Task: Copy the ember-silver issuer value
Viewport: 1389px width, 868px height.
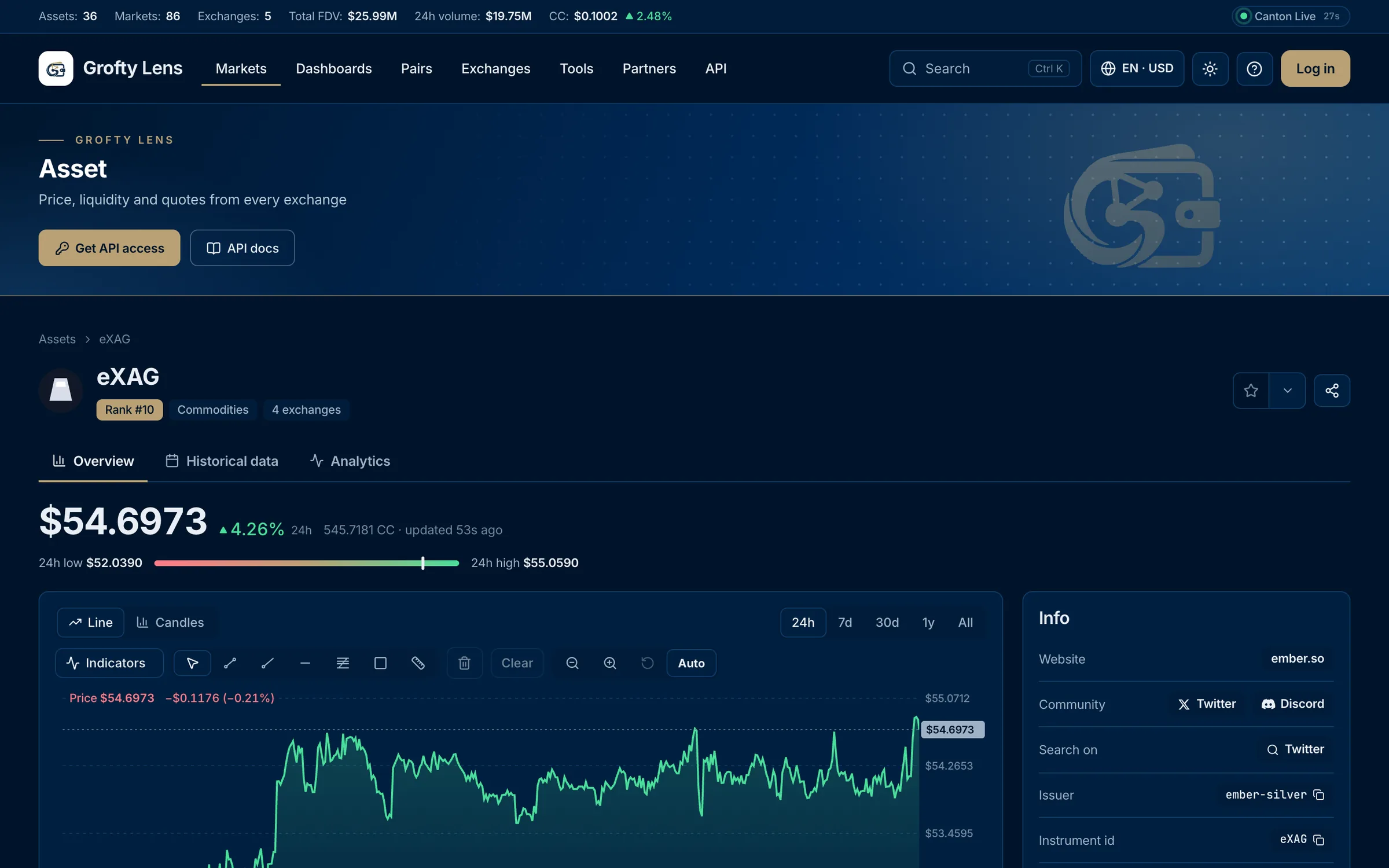Action: pyautogui.click(x=1319, y=795)
